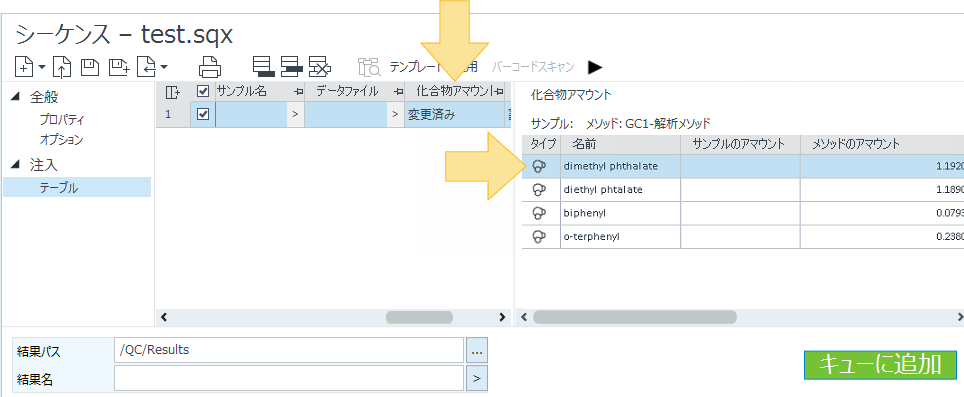This screenshot has height=397, width=964.
Task: Collapse the 全般 tree section
Action: pos(16,96)
